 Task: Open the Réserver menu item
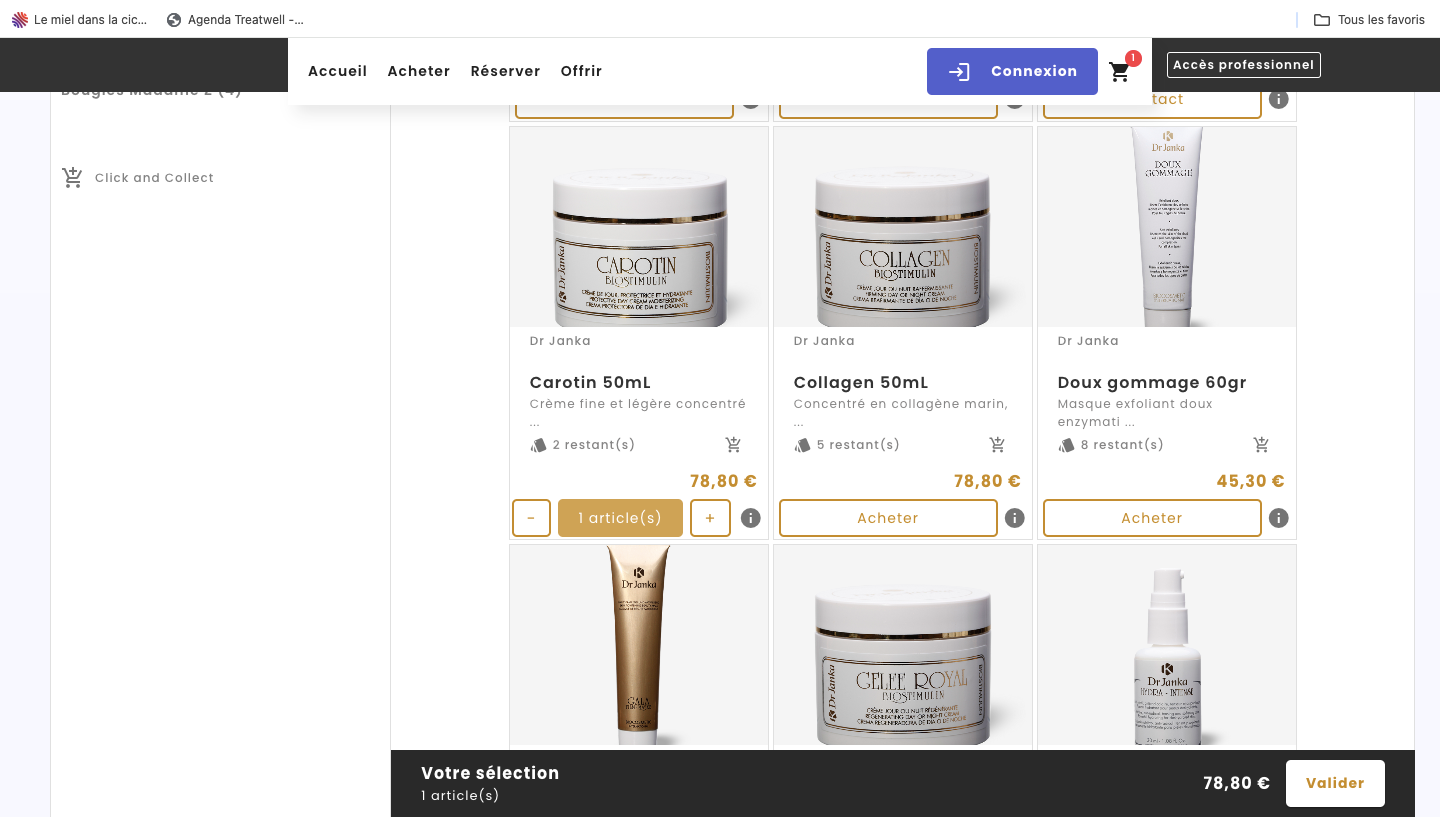click(x=506, y=71)
